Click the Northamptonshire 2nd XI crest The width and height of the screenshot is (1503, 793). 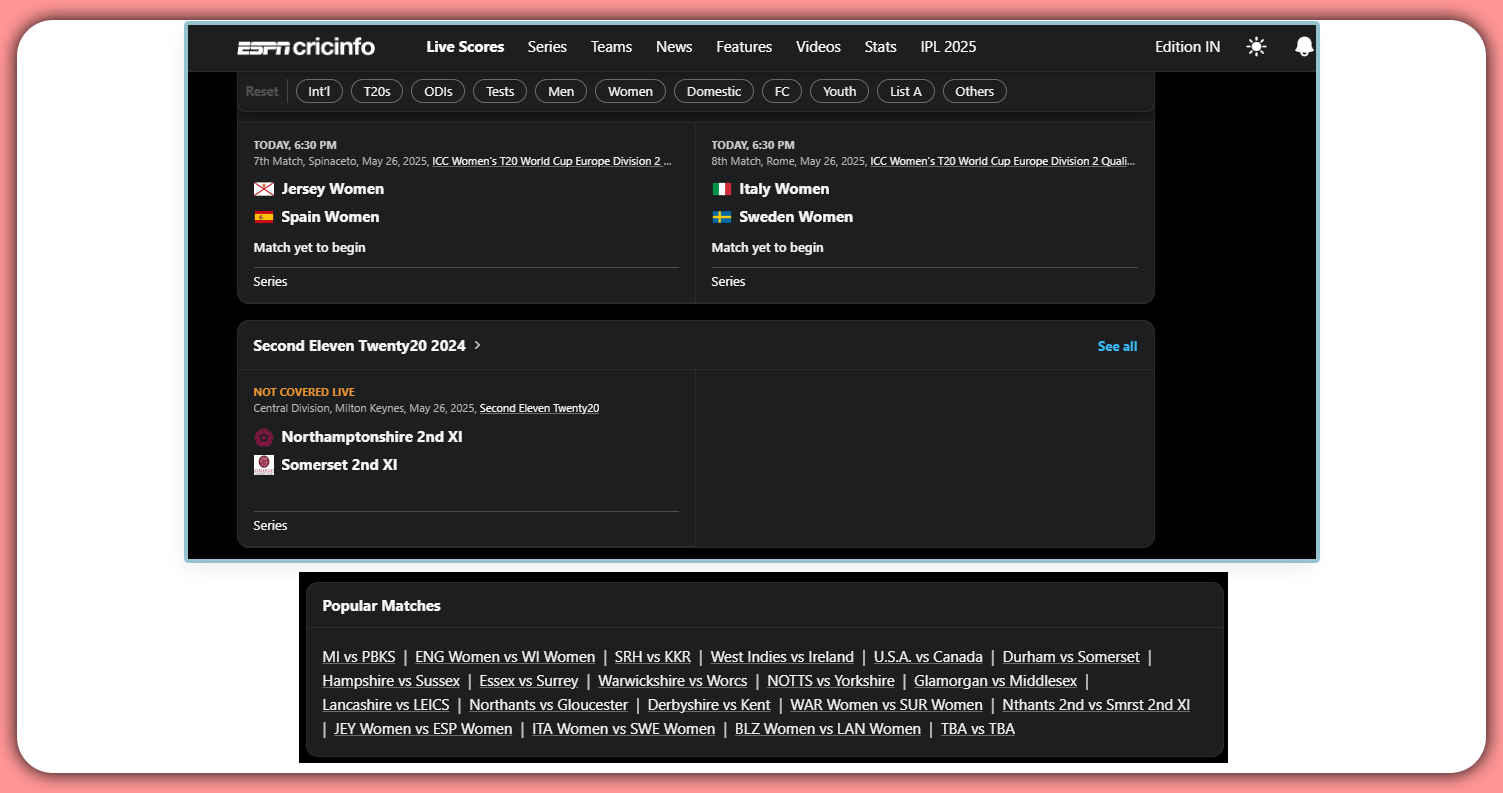pyautogui.click(x=264, y=437)
